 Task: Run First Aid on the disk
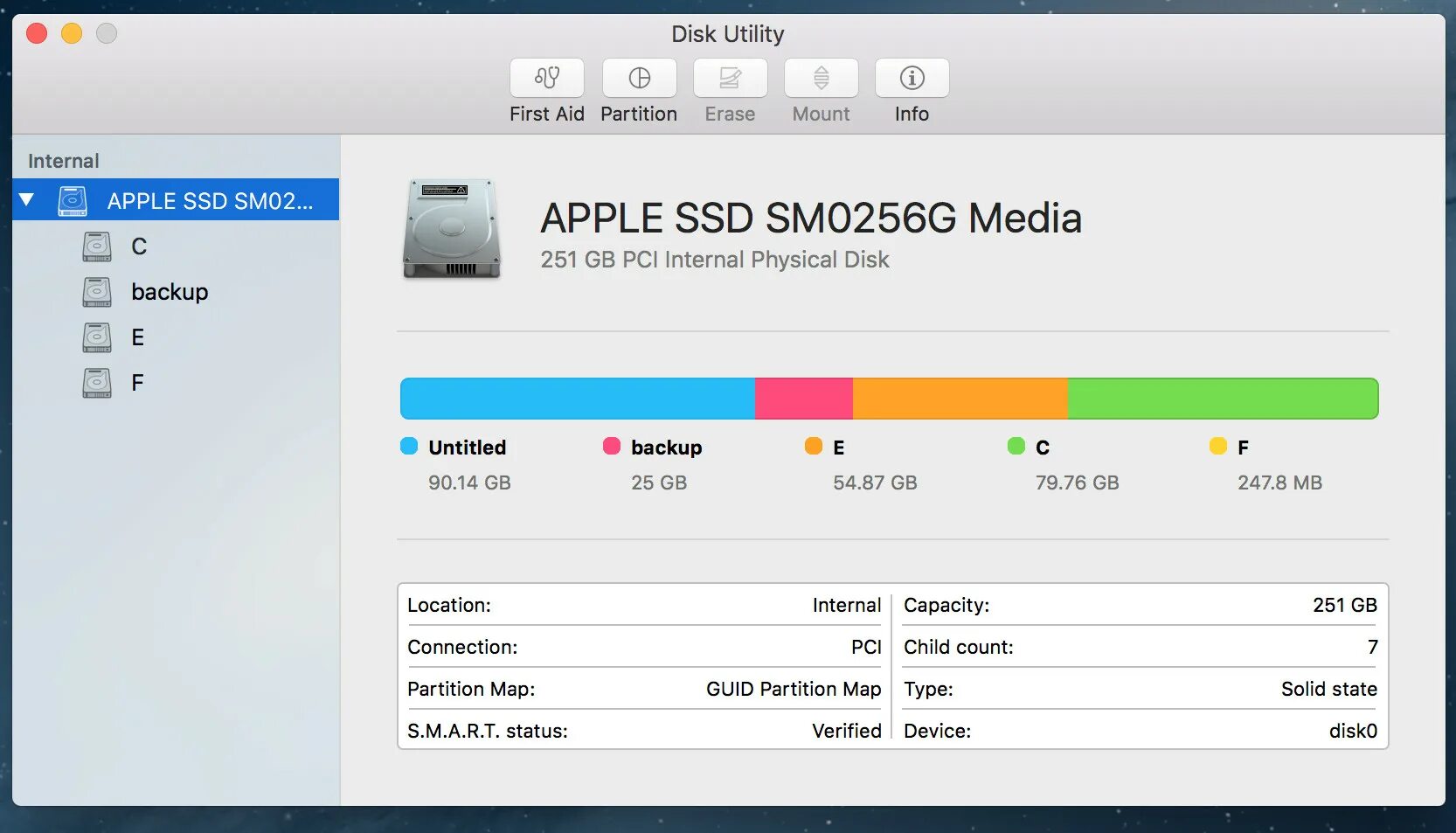[547, 78]
